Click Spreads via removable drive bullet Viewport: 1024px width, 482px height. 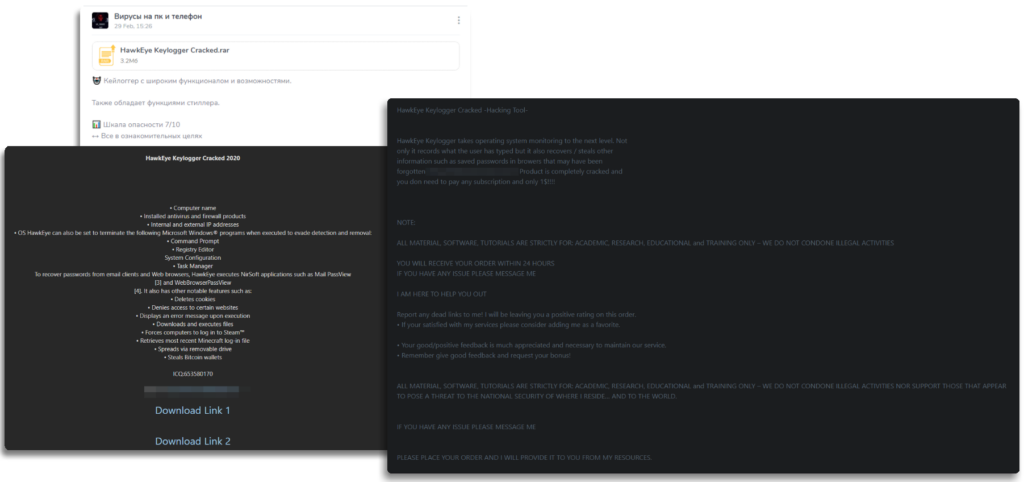point(193,349)
